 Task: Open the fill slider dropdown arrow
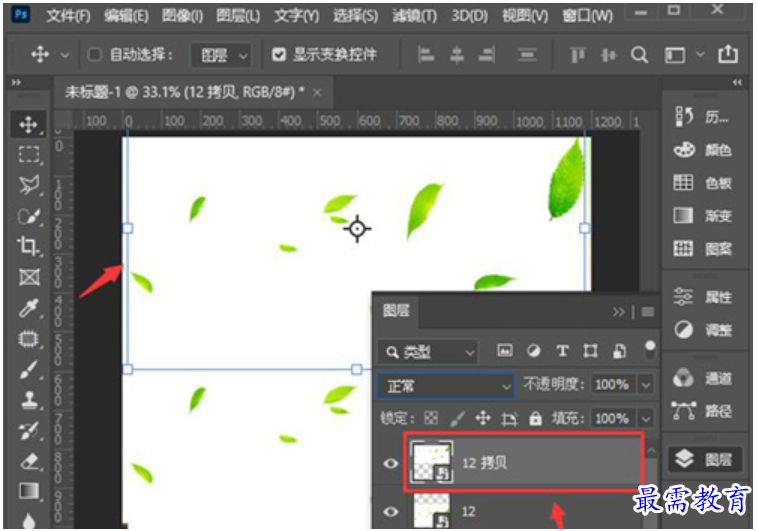pyautogui.click(x=646, y=418)
